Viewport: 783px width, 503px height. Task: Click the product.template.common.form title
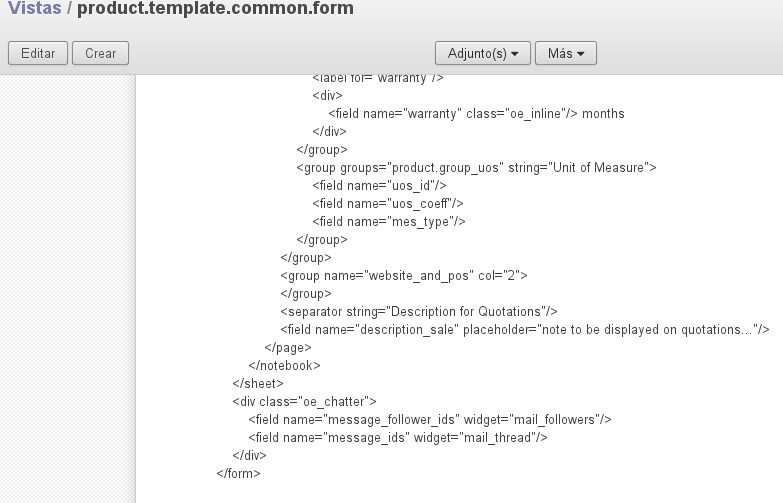click(215, 9)
